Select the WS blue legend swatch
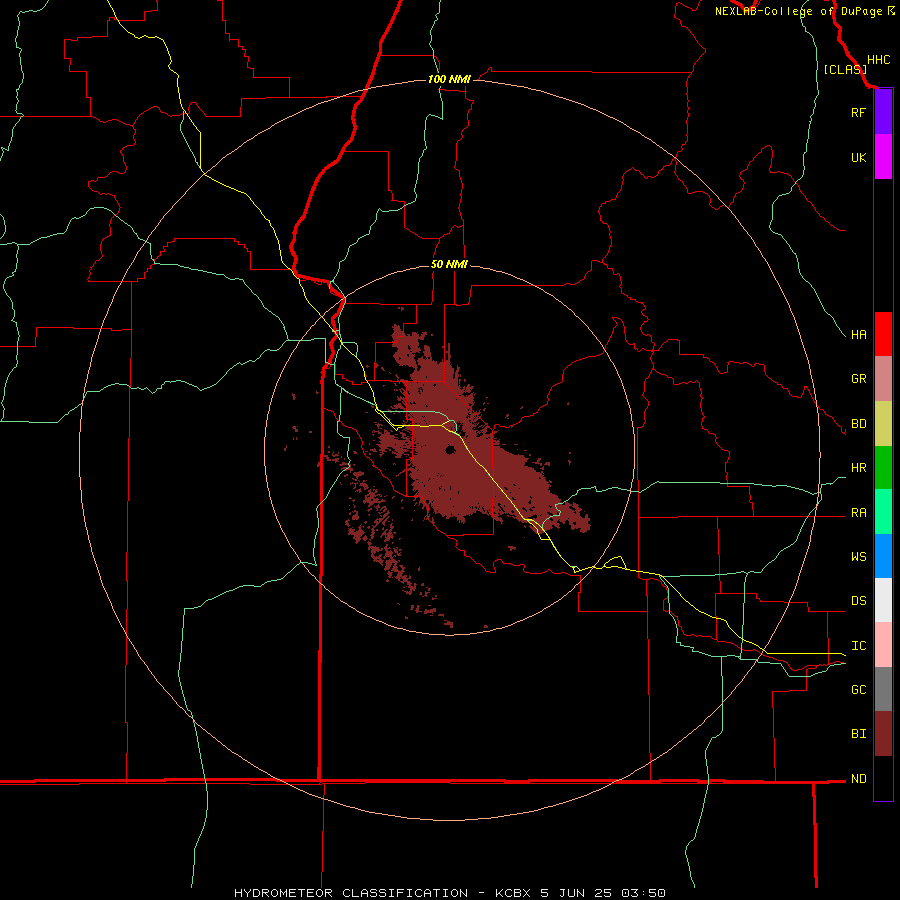 point(883,556)
